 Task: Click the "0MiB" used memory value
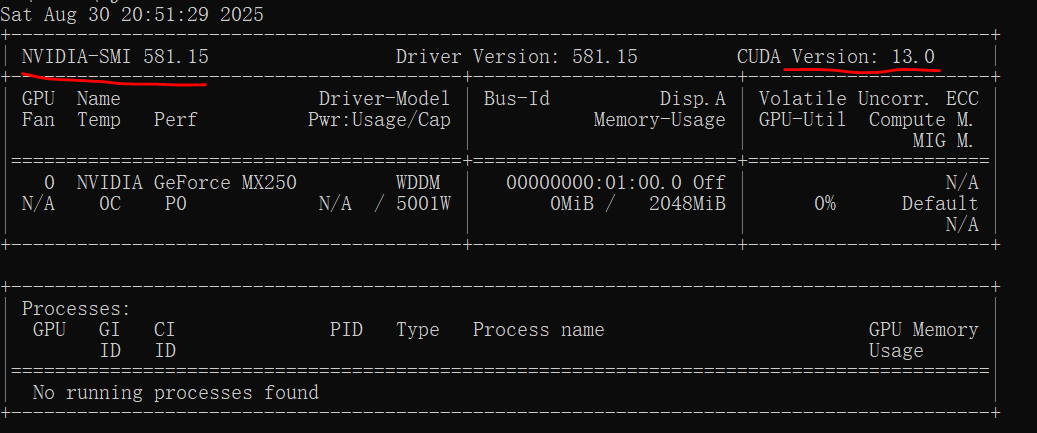click(571, 204)
